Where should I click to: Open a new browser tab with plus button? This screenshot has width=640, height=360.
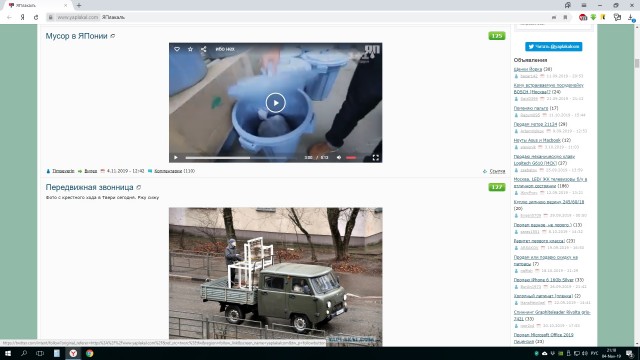coord(79,5)
